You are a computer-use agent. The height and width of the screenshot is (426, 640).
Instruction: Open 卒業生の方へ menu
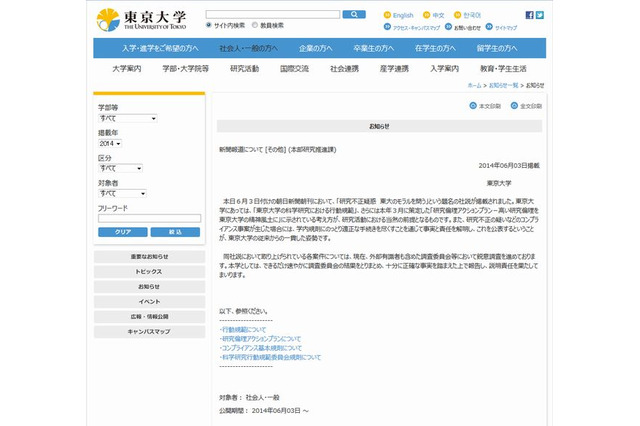pyautogui.click(x=373, y=48)
